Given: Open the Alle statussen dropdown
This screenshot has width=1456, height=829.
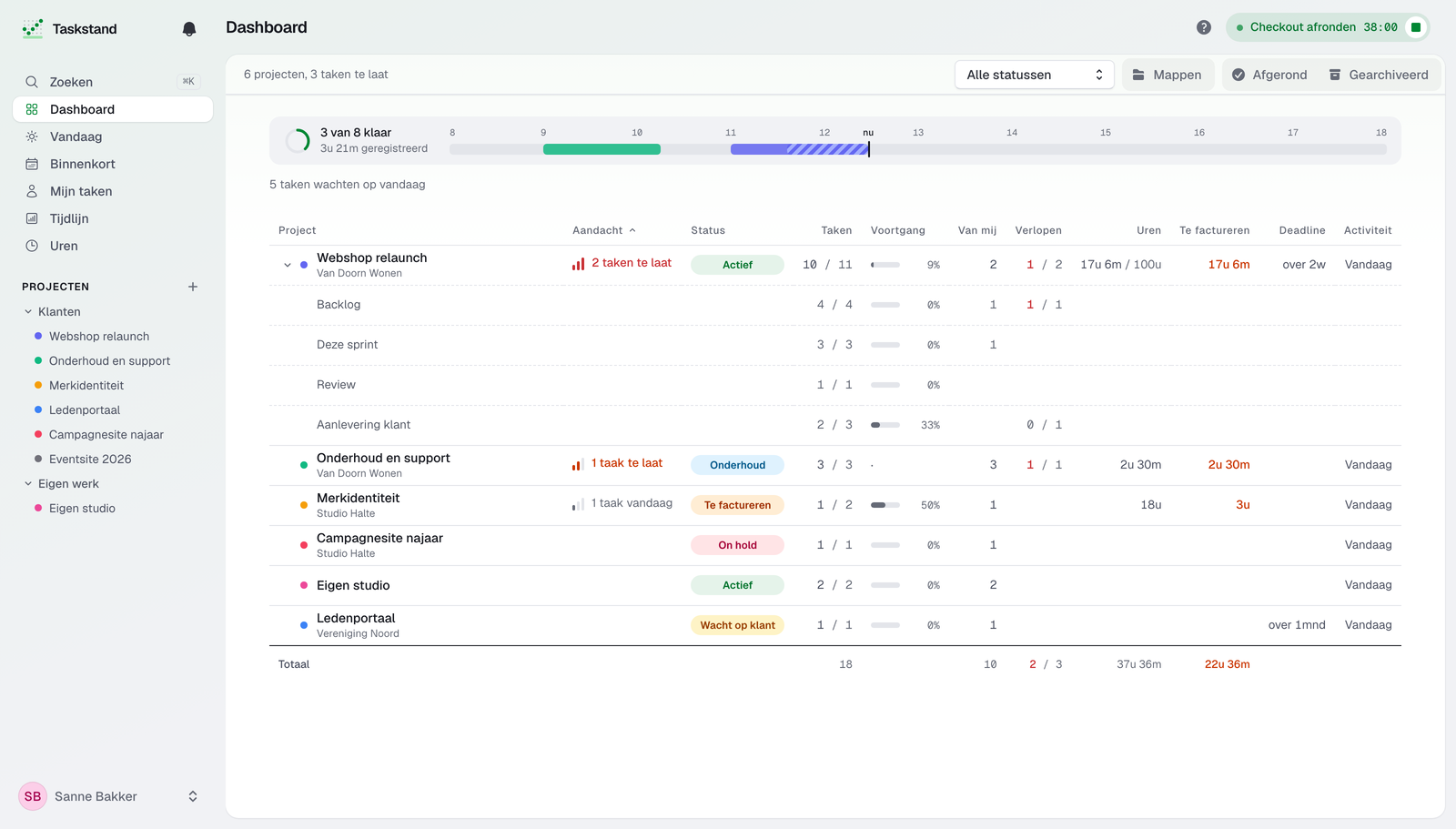Looking at the screenshot, I should [1035, 75].
